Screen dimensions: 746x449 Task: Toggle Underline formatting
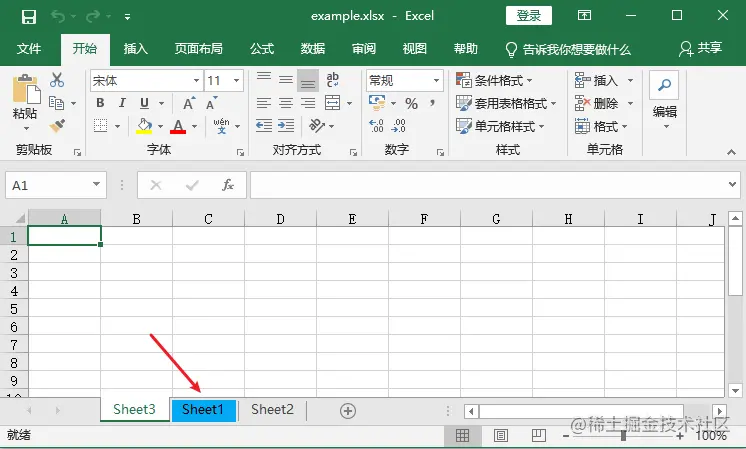click(145, 103)
